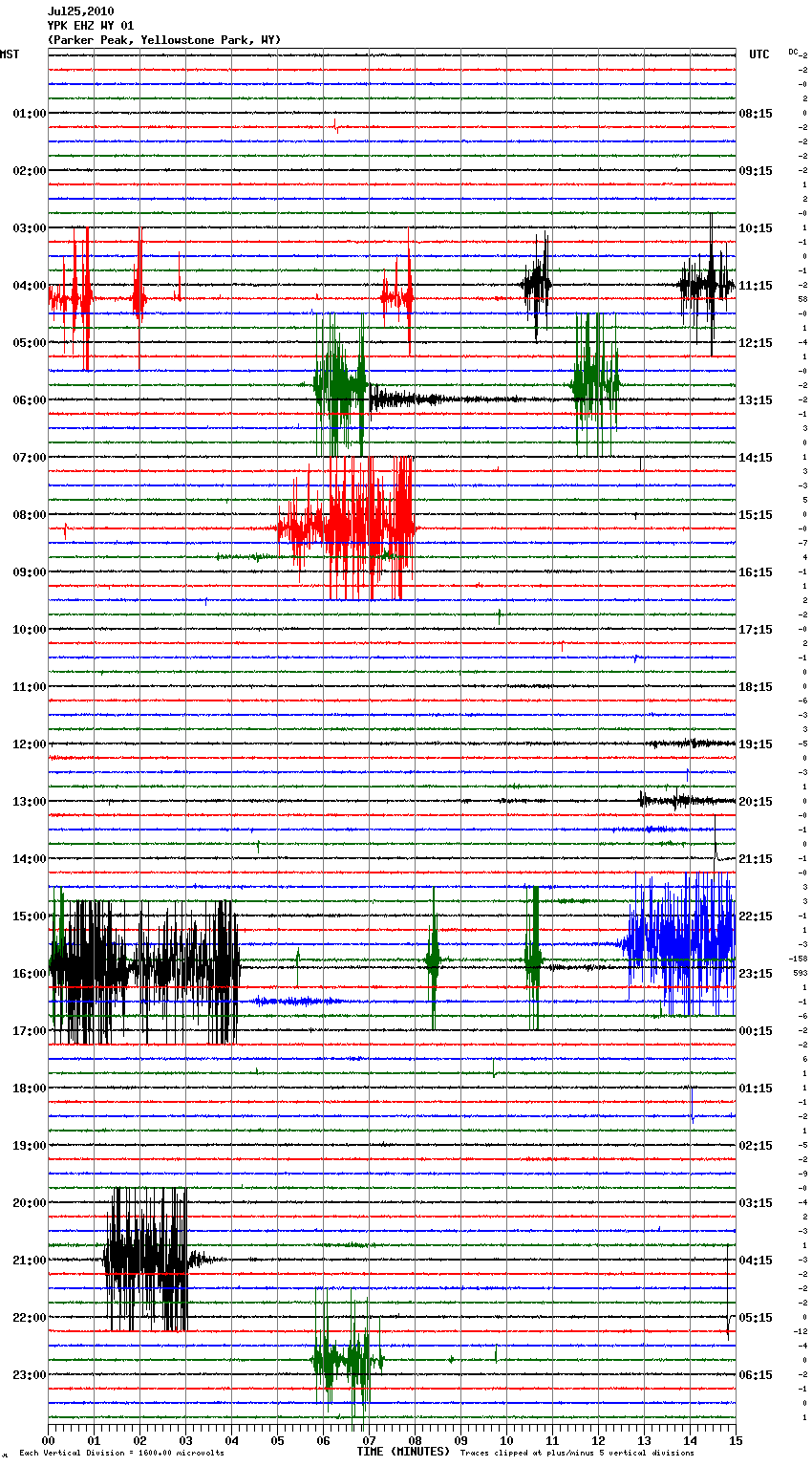The image size is (812, 1466).
Task: Click the MST time label '18:00'
Action: (x=29, y=1089)
